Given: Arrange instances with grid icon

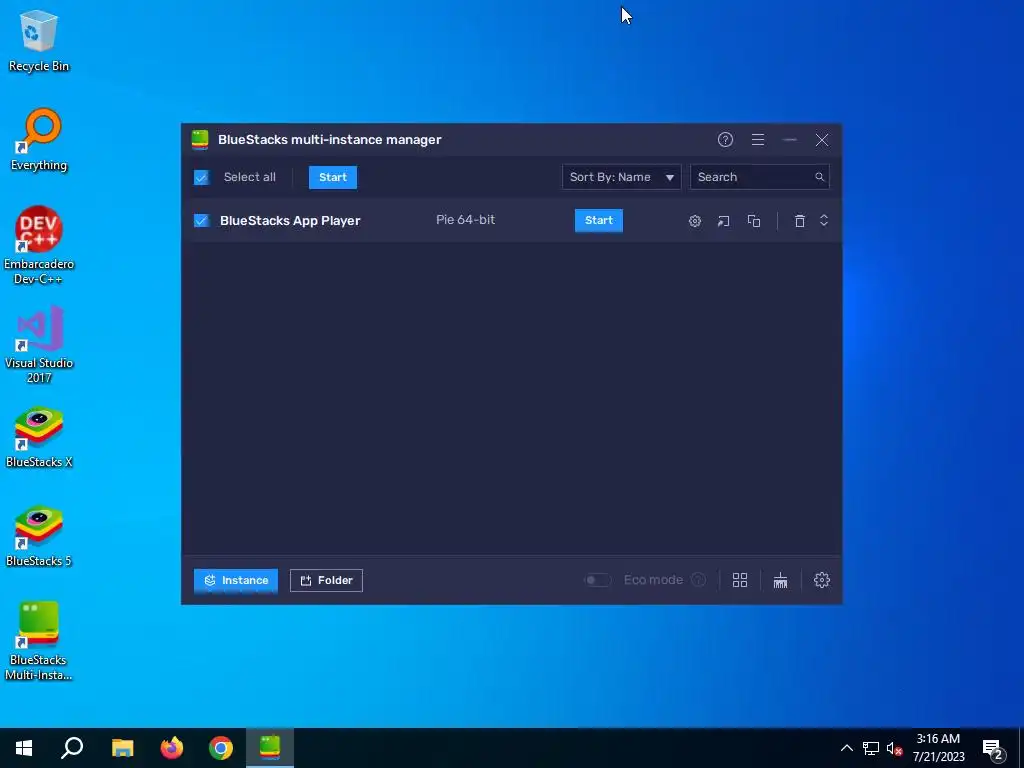Looking at the screenshot, I should click(x=740, y=580).
